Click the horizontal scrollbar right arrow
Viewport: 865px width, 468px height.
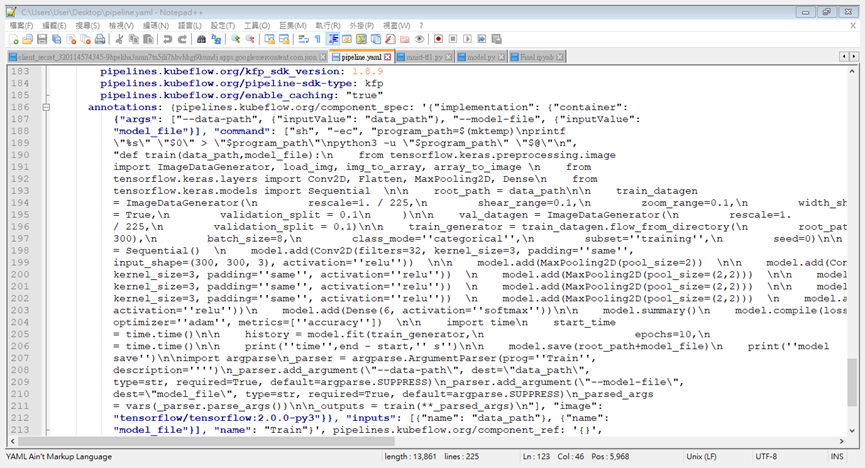click(841, 441)
